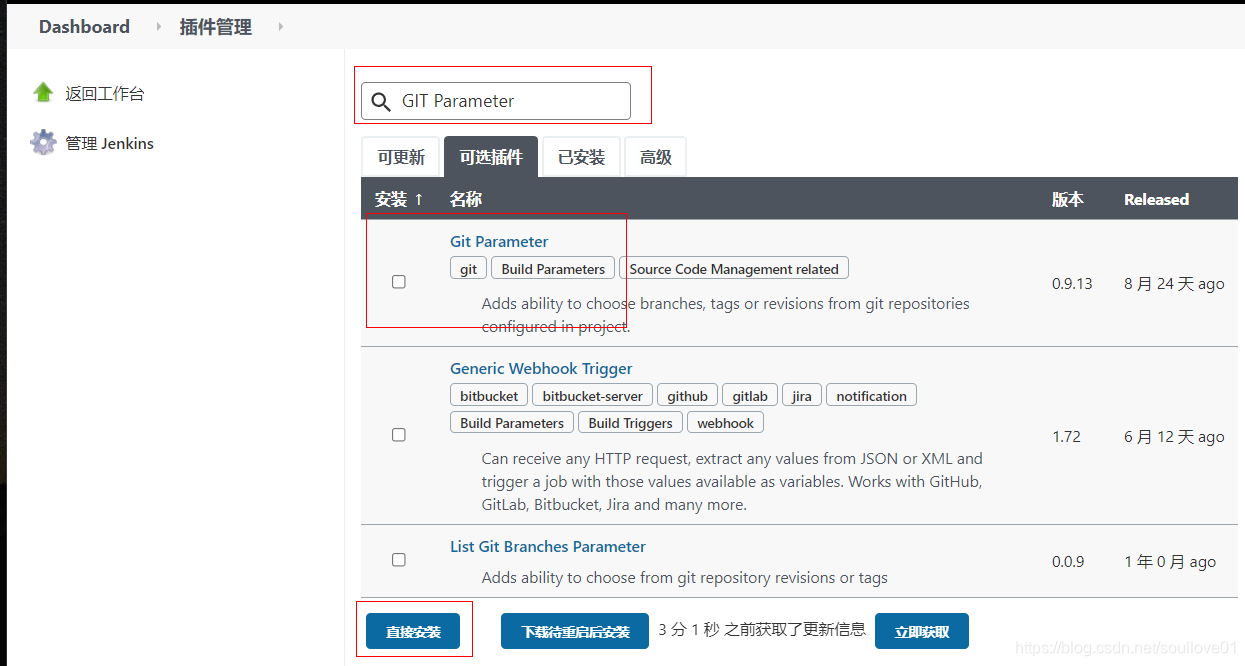
Task: Click the notification tag
Action: tap(871, 396)
